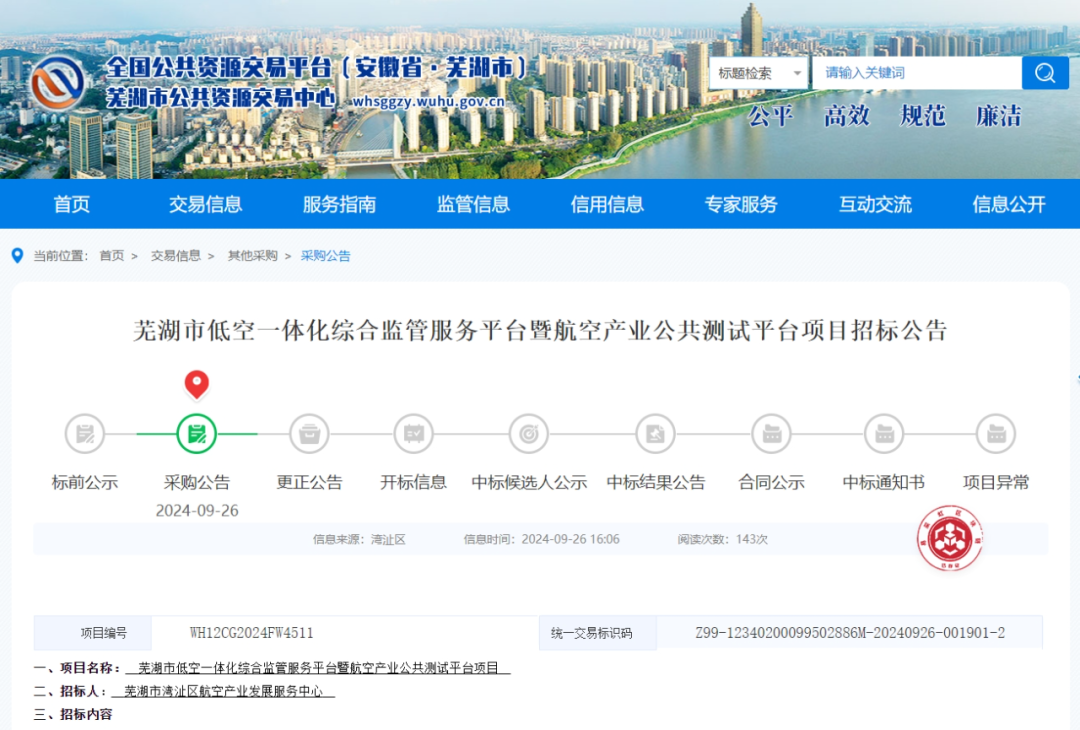
Task: Open the 合同公示 stage icon
Action: pyautogui.click(x=771, y=433)
